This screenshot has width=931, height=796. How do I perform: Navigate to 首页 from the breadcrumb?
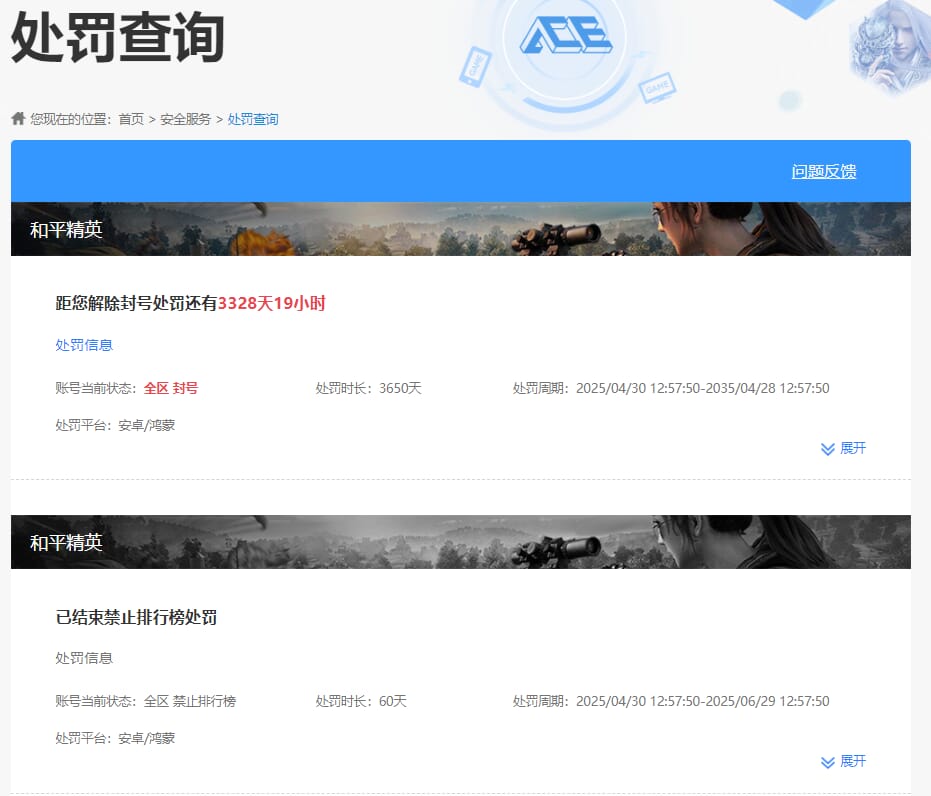(134, 118)
